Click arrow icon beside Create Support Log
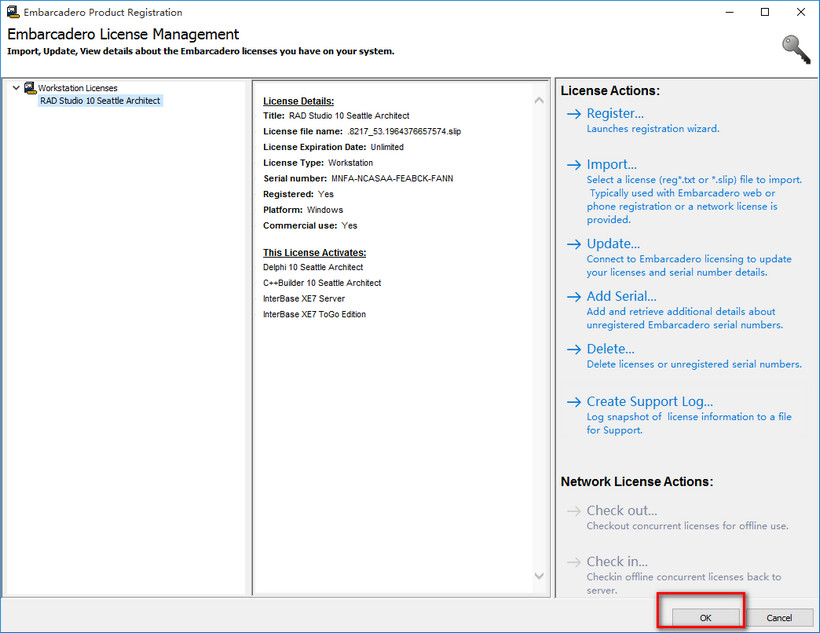 coord(573,402)
